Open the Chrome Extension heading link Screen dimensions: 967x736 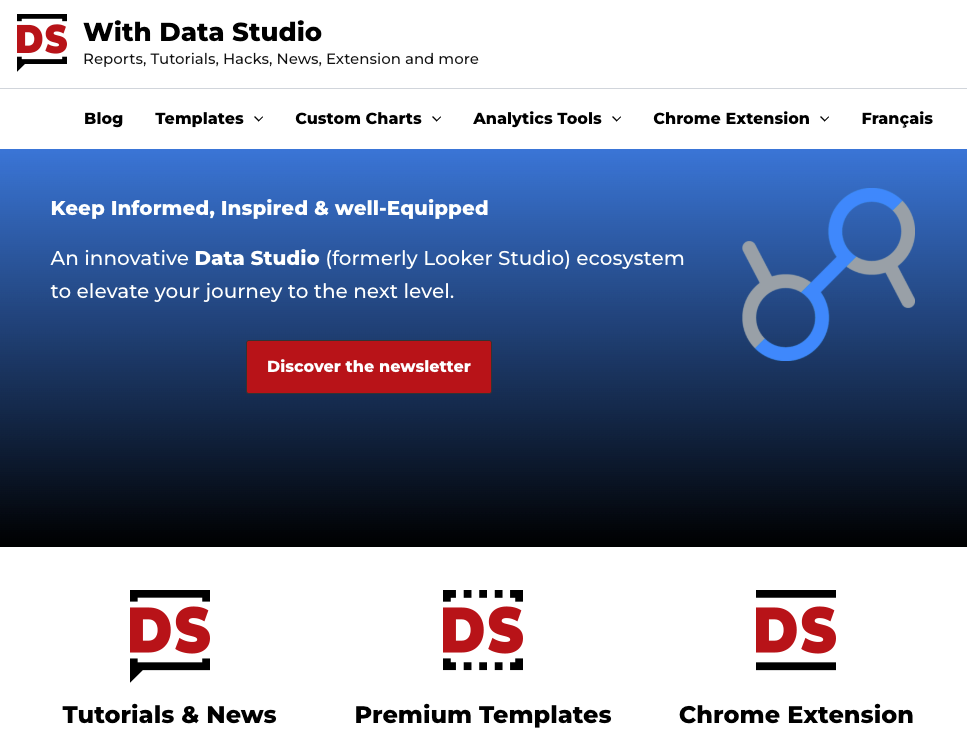click(x=796, y=714)
